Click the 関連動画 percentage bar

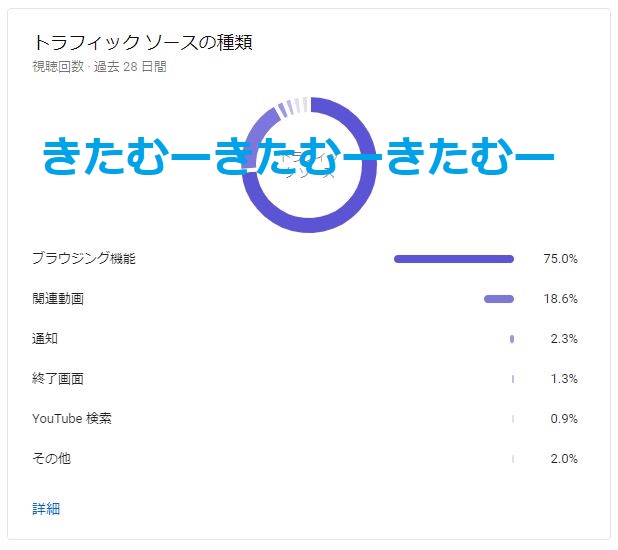pyautogui.click(x=498, y=299)
